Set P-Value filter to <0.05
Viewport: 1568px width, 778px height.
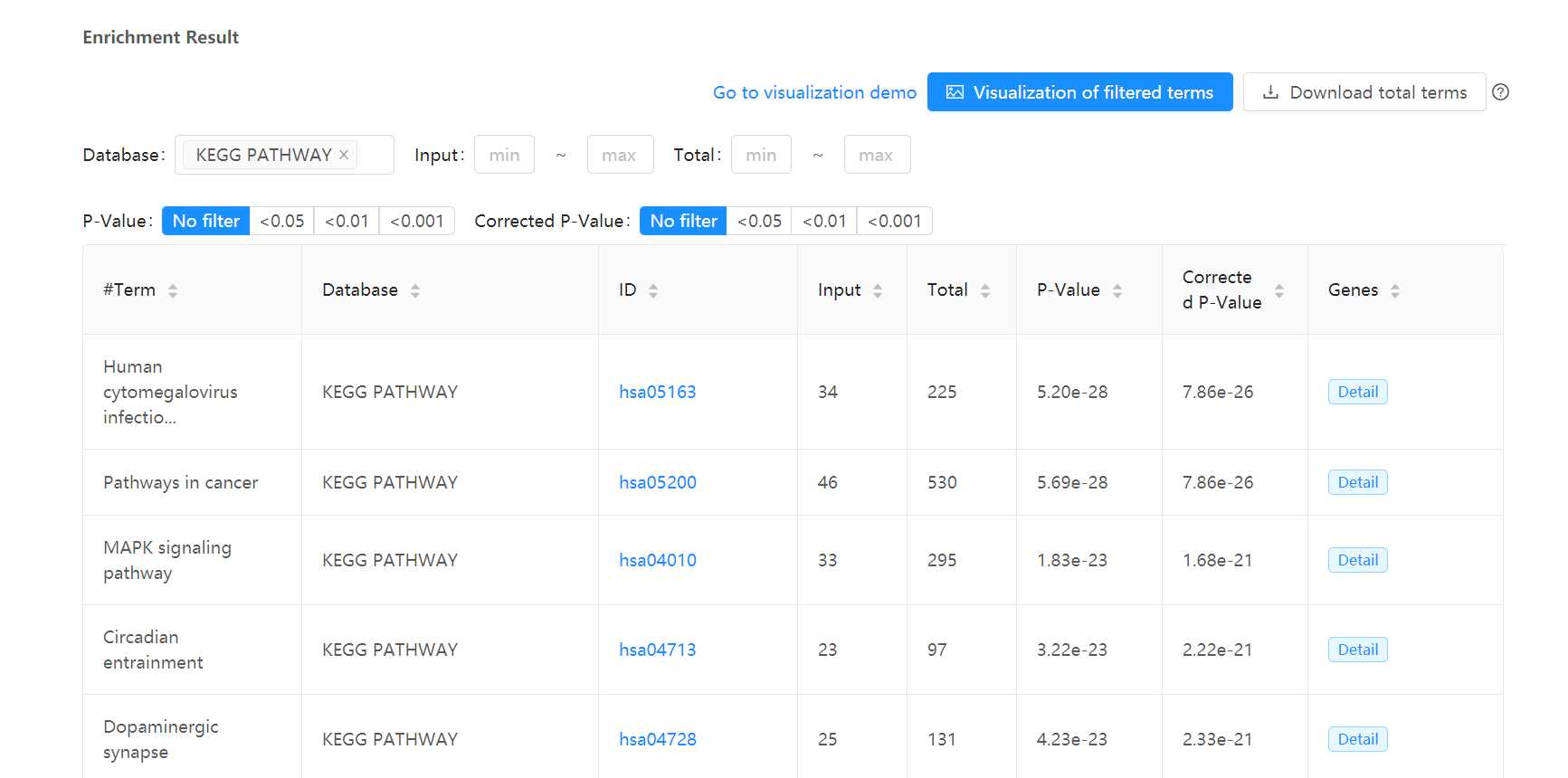coord(281,221)
